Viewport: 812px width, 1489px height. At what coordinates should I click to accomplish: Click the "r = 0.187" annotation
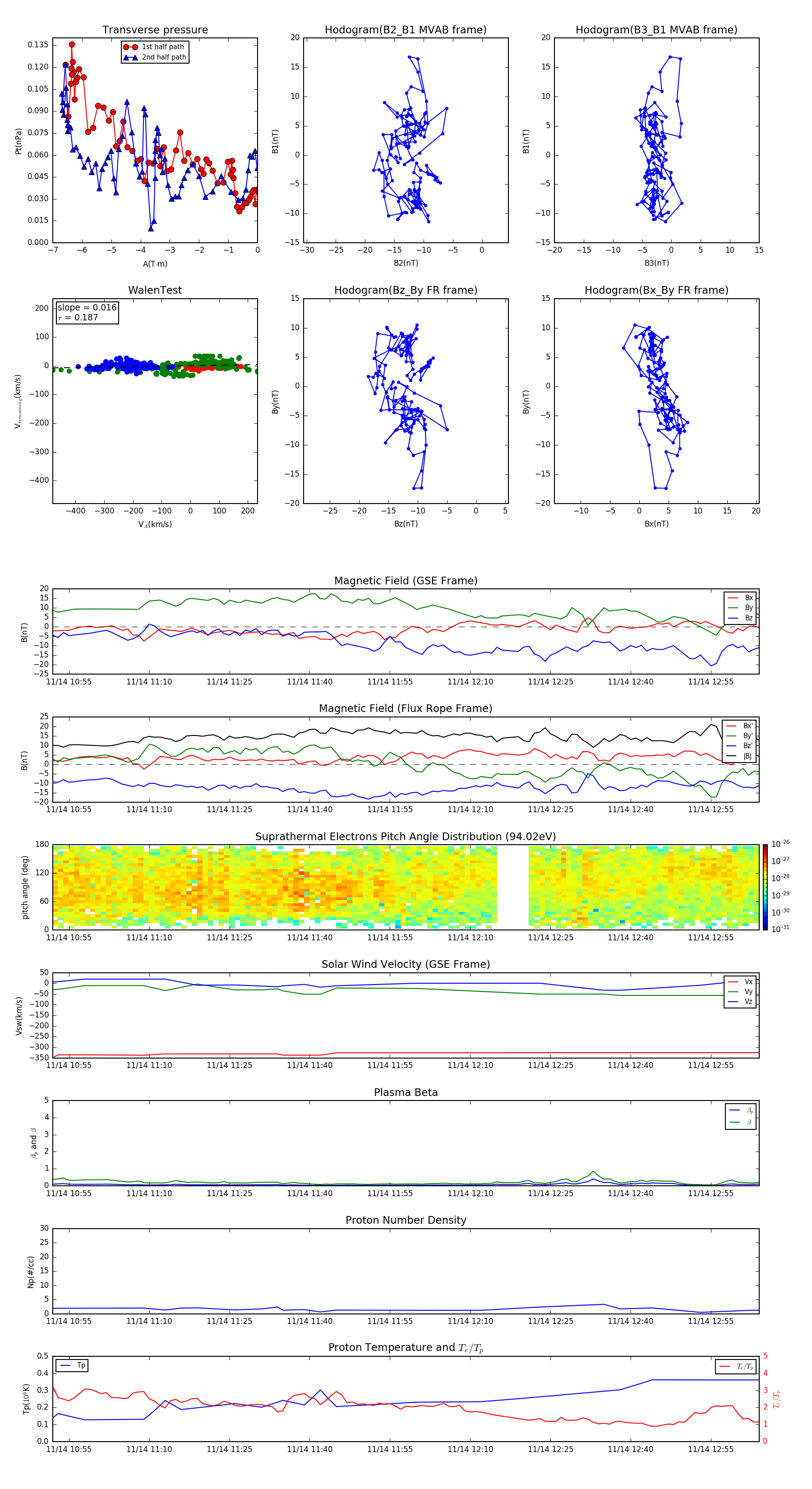click(78, 317)
